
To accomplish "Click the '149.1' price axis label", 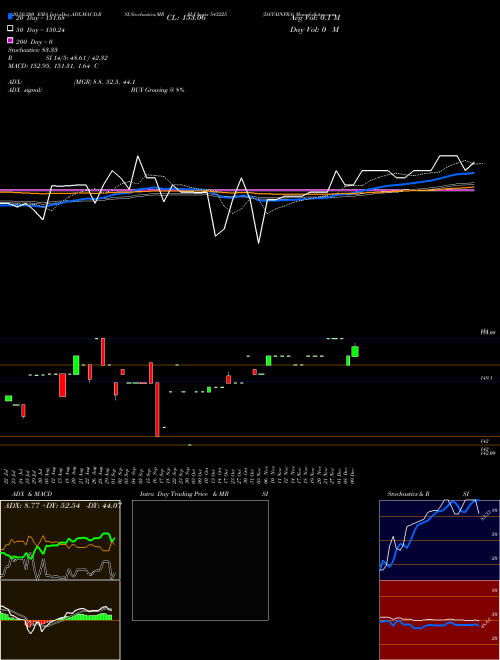I will pyautogui.click(x=486, y=379).
